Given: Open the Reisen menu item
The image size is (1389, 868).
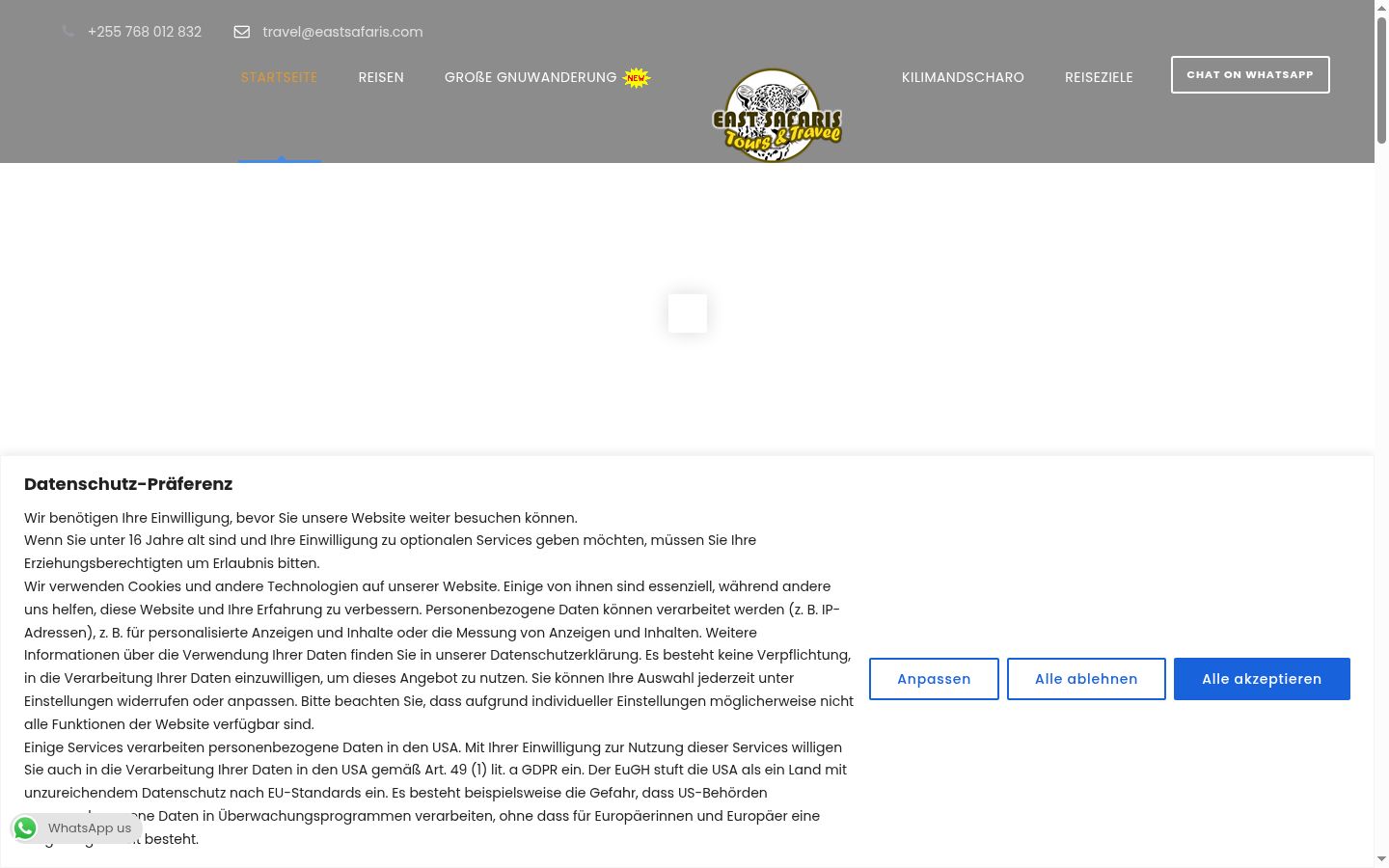Looking at the screenshot, I should point(381,77).
